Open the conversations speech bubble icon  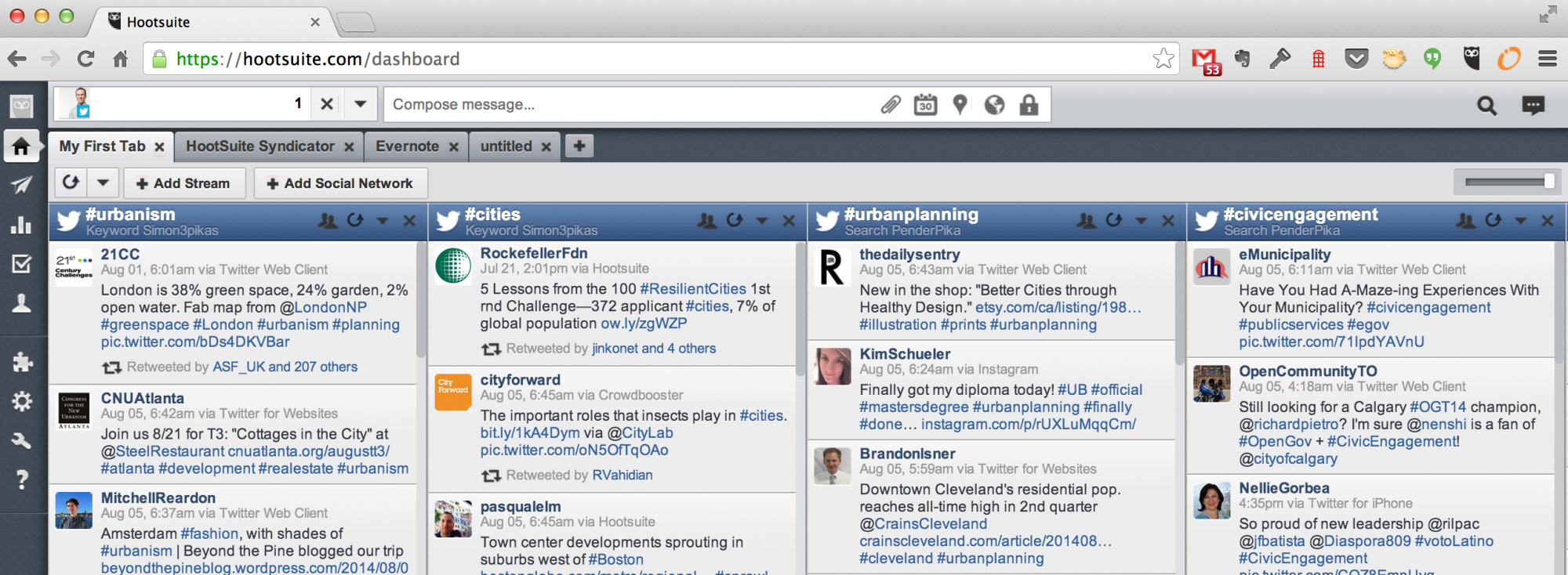tap(1533, 105)
